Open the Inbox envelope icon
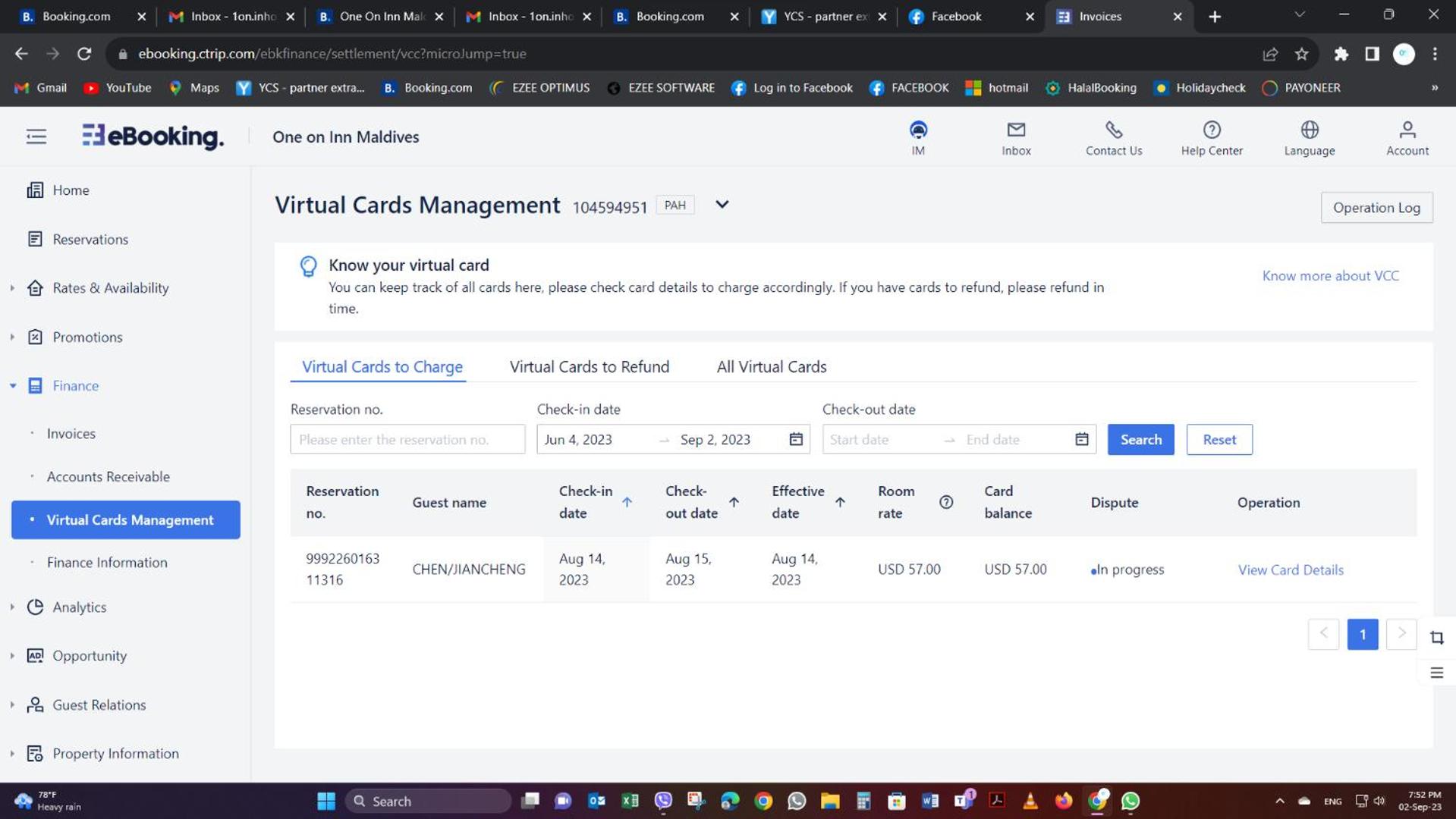Screen dimensions: 1456x819 (1016, 130)
